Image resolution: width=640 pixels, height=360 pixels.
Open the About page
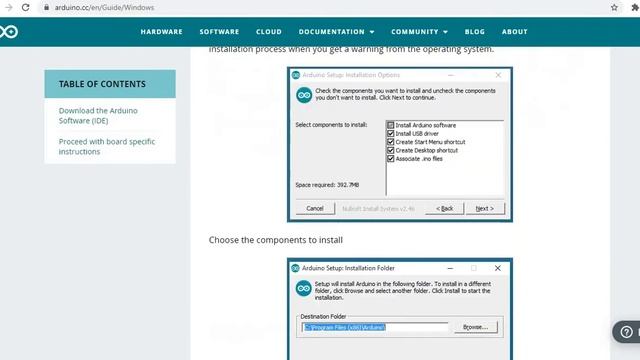click(515, 31)
